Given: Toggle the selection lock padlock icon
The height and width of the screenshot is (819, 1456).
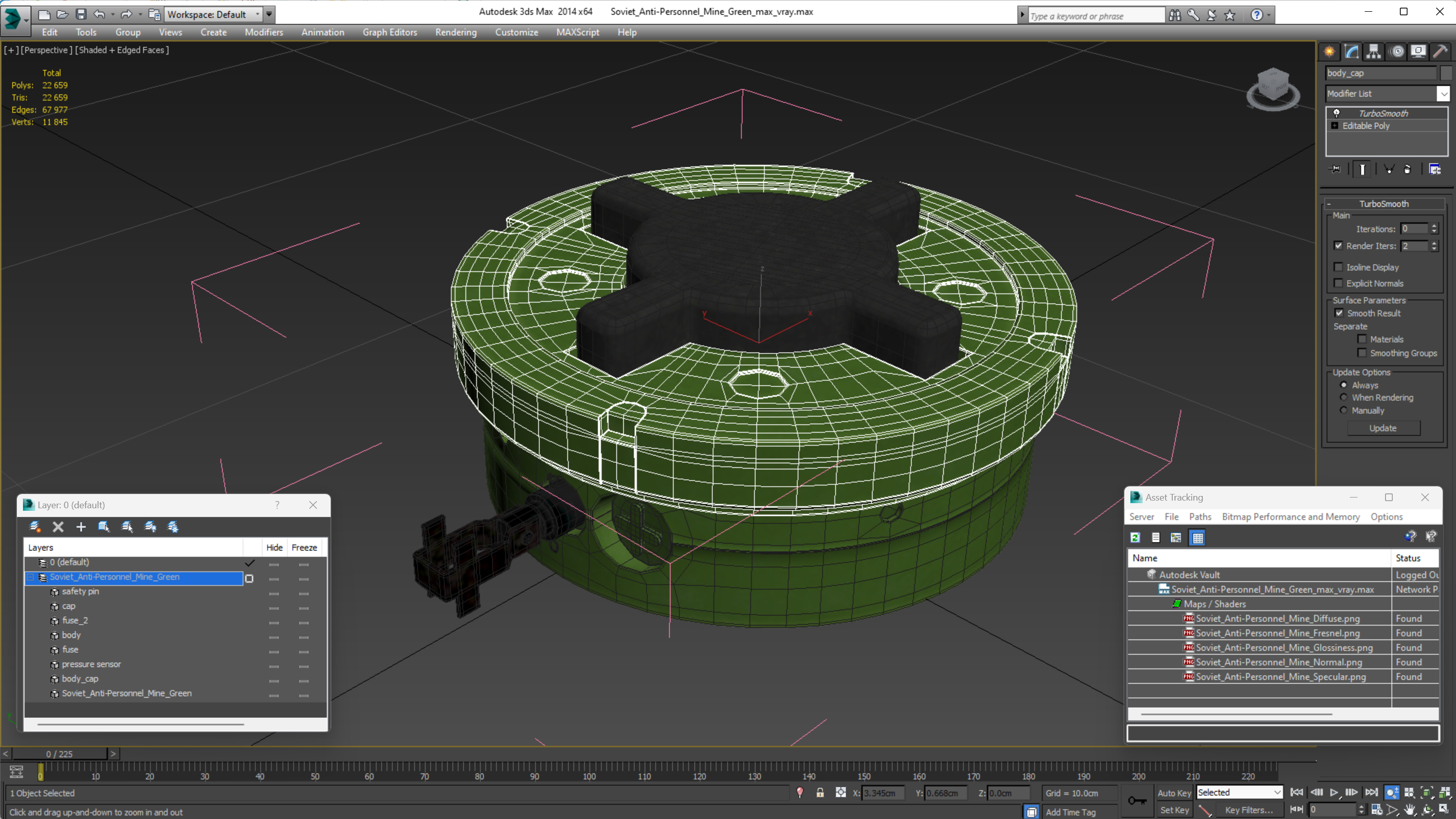Looking at the screenshot, I should [x=820, y=793].
